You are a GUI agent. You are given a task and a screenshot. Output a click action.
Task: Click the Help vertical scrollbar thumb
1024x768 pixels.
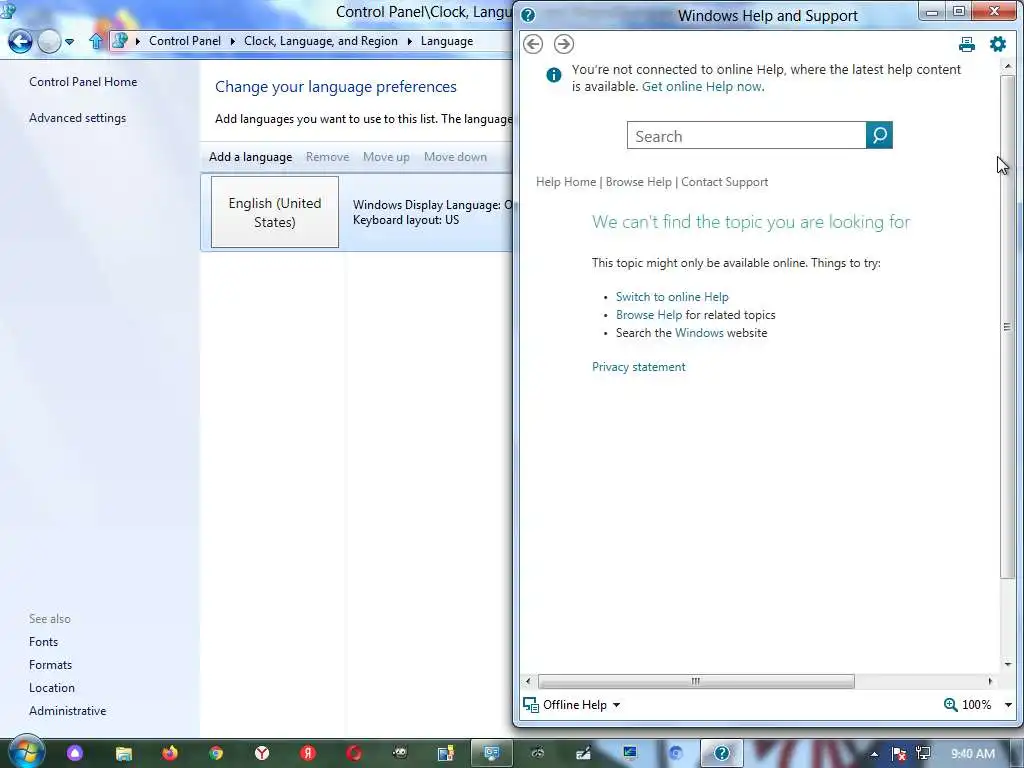coord(1008,327)
